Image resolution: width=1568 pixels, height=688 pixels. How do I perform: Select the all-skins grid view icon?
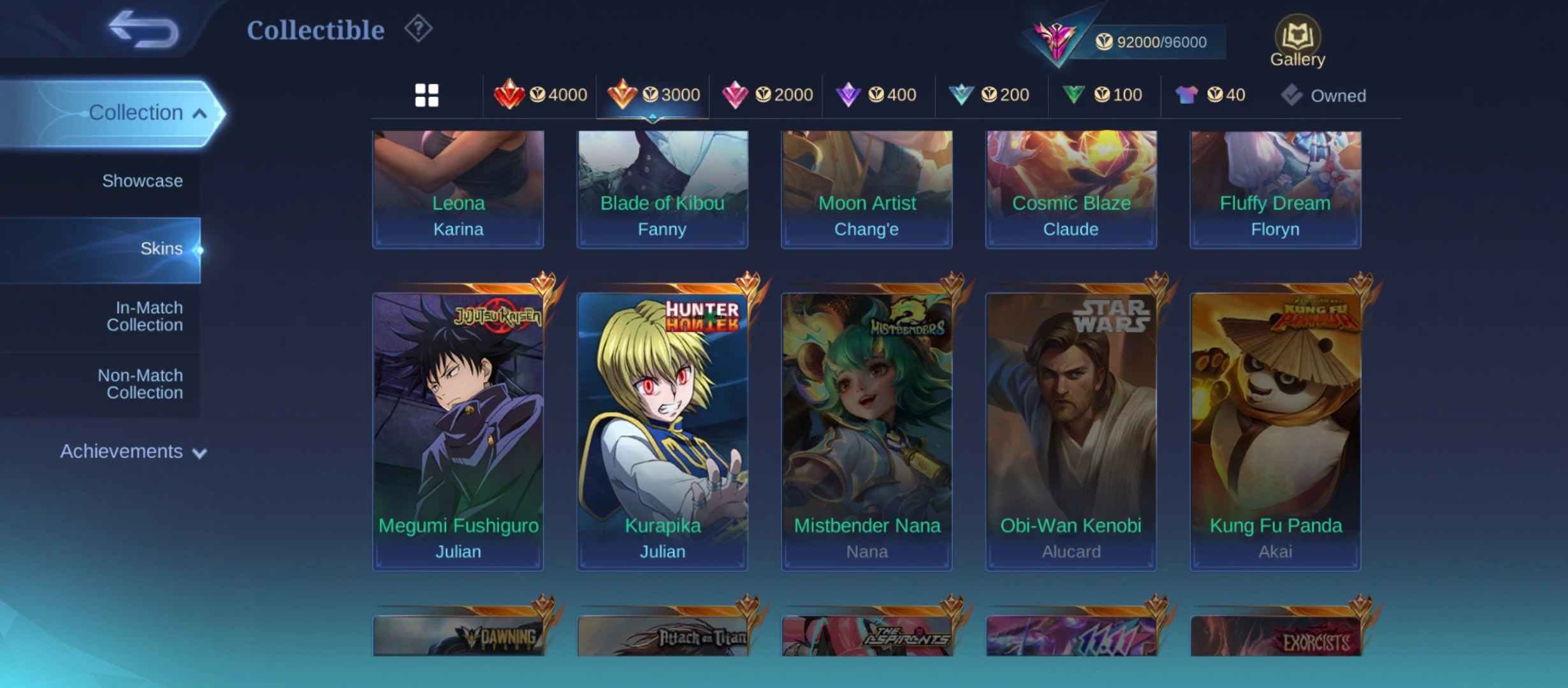(426, 96)
